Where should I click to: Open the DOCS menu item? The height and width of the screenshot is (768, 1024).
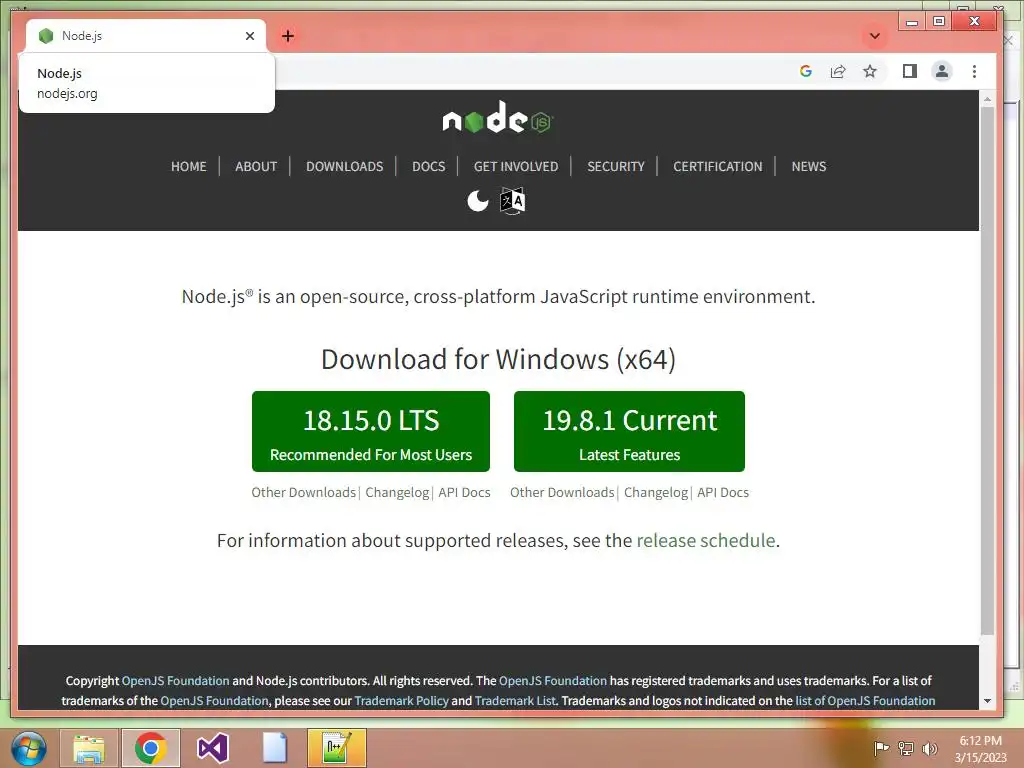[x=428, y=167]
